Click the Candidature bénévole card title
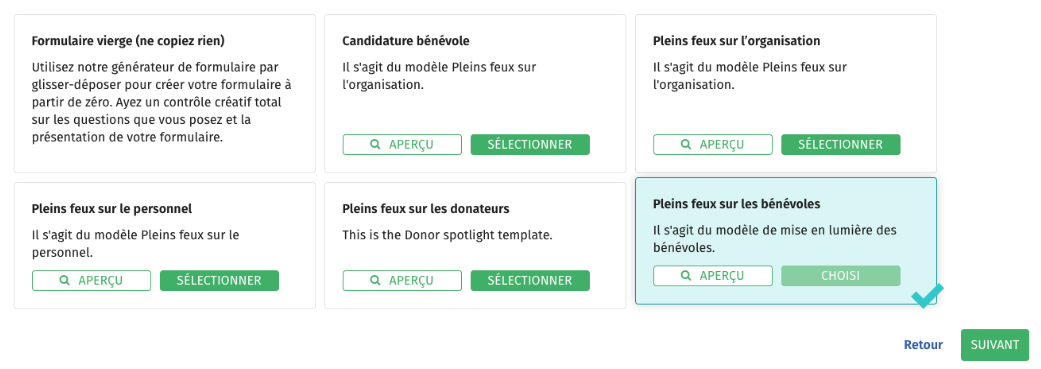1041x369 pixels. point(406,41)
